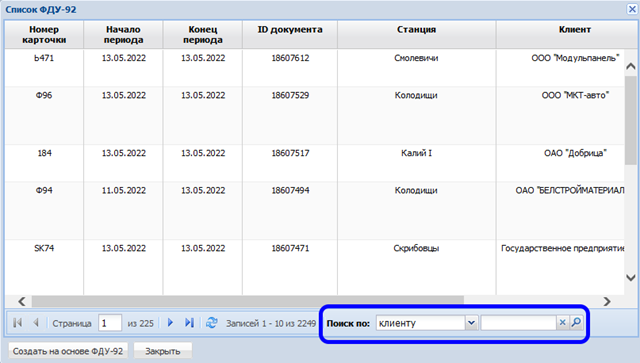Go to the next page arrow

tap(170, 323)
